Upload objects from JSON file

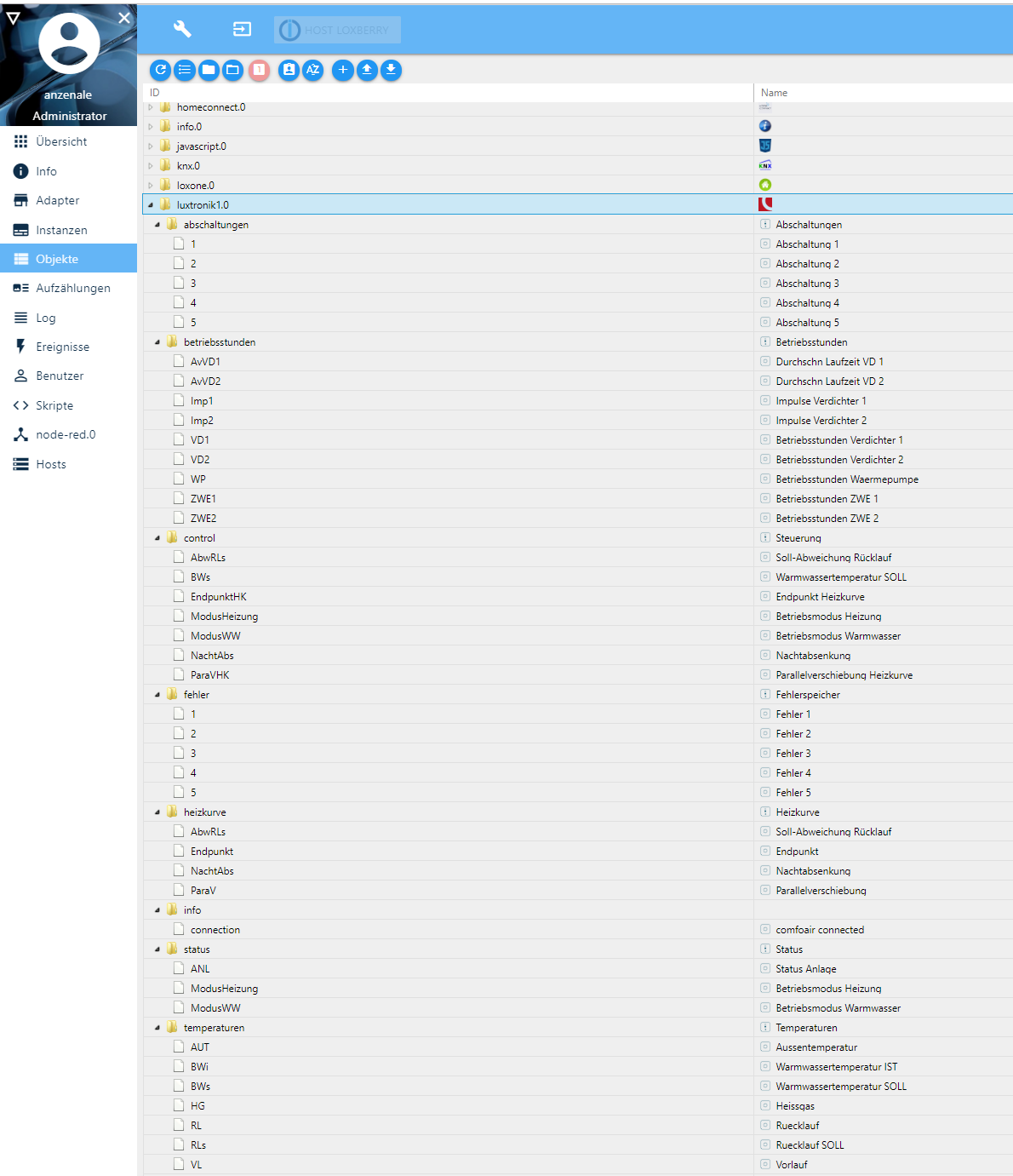(366, 70)
